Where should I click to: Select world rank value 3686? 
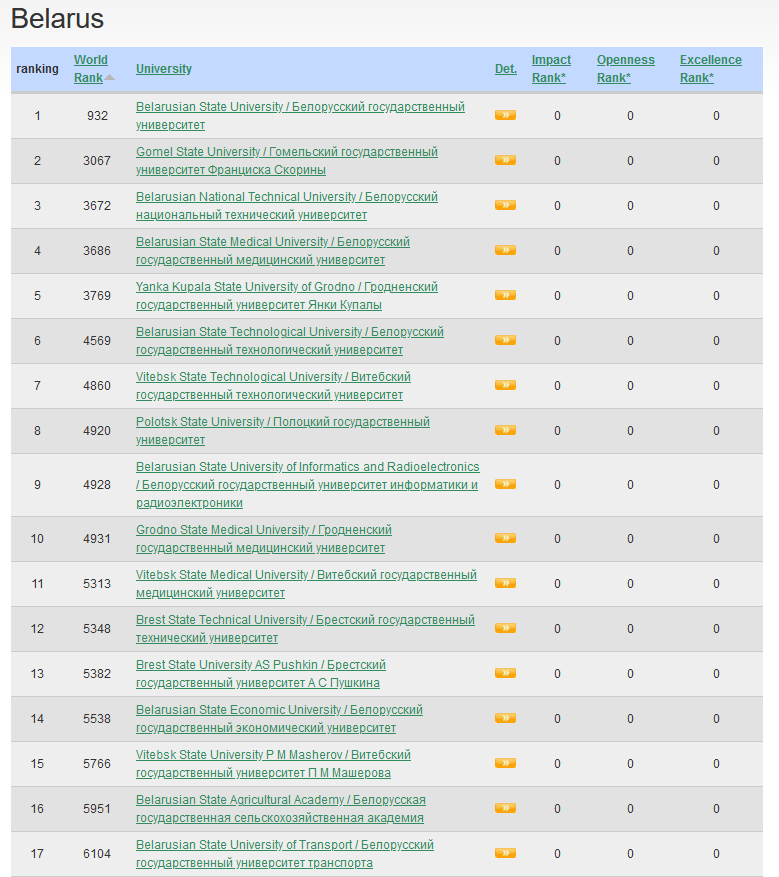click(97, 251)
